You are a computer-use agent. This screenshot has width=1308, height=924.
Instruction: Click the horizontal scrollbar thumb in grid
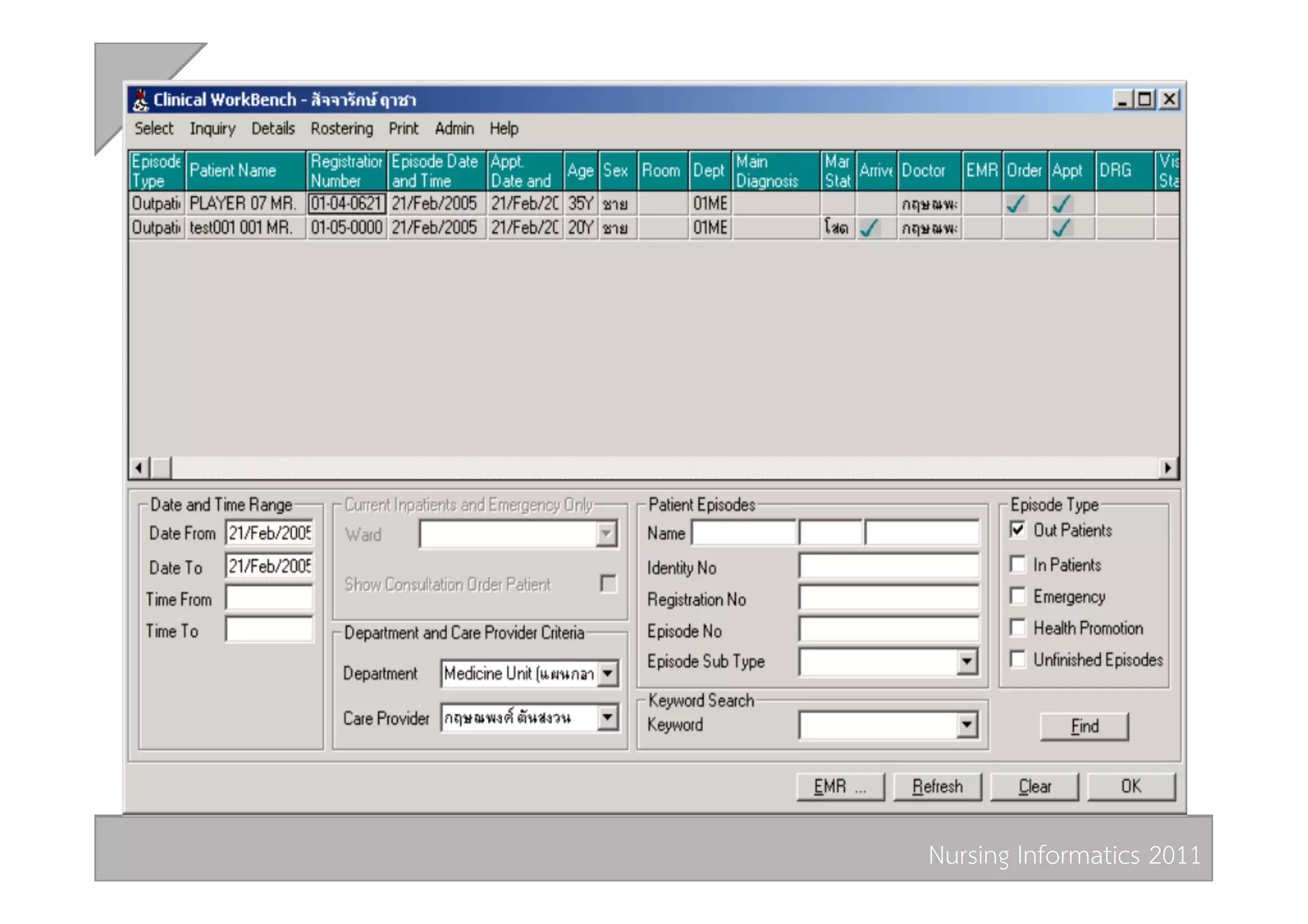point(162,468)
